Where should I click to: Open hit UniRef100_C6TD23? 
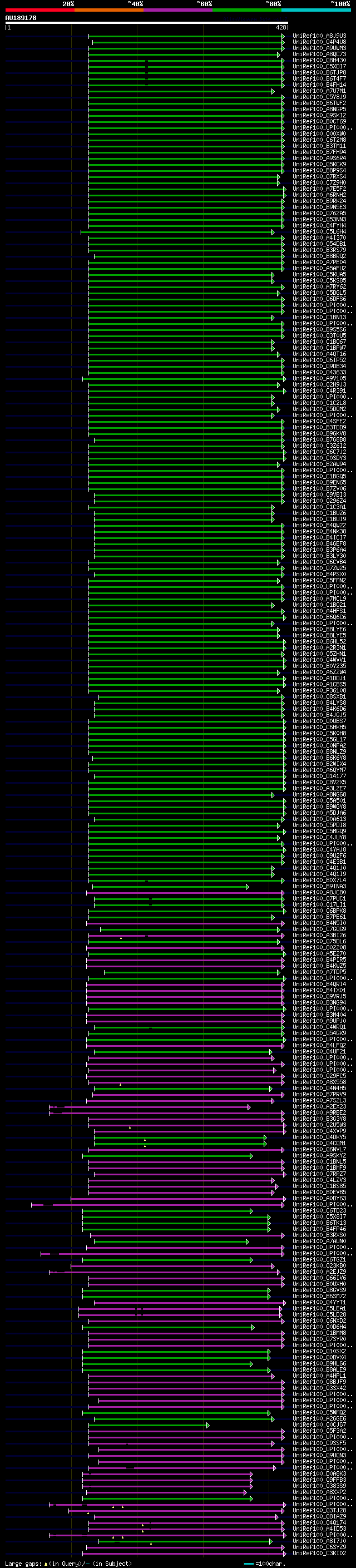[x=319, y=1211]
